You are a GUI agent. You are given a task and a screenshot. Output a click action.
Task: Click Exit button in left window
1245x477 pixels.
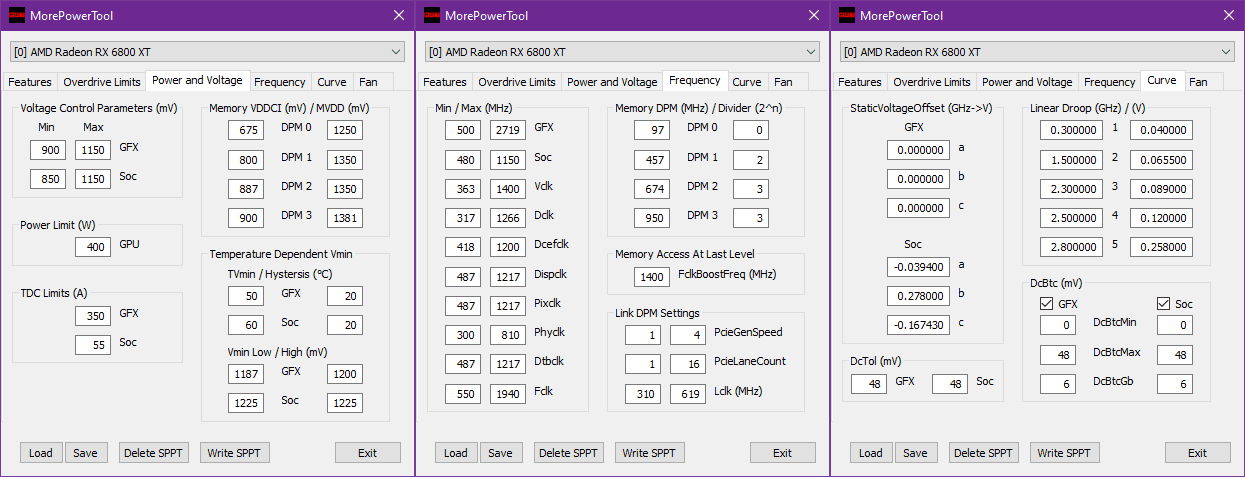(x=368, y=453)
